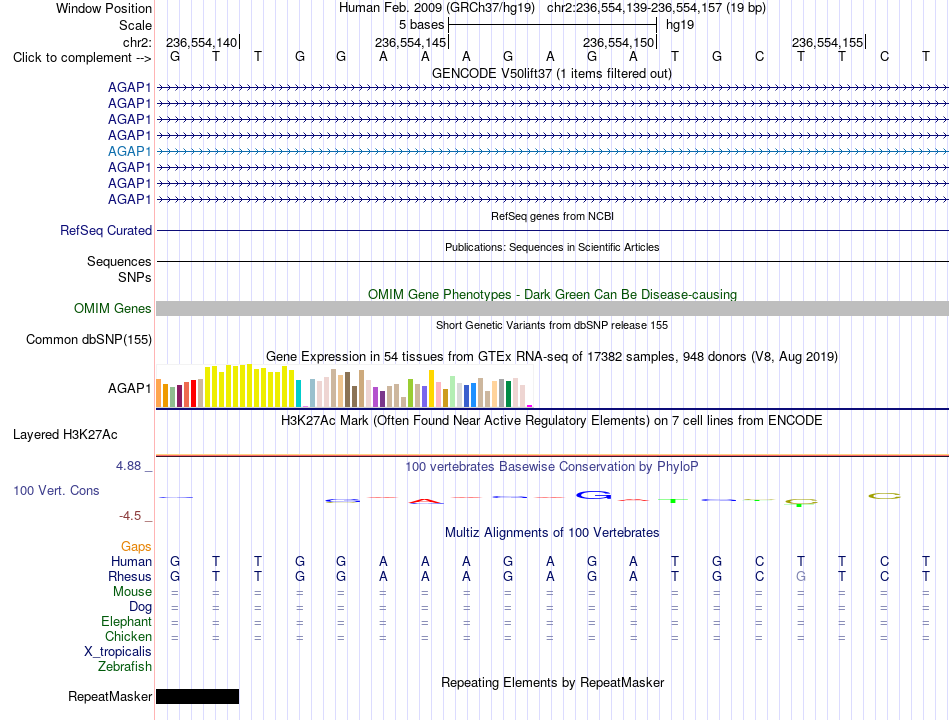Click 'Multiz Alignments of 100 Vertebrates' title
This screenshot has height=720, width=950.
pyautogui.click(x=552, y=533)
